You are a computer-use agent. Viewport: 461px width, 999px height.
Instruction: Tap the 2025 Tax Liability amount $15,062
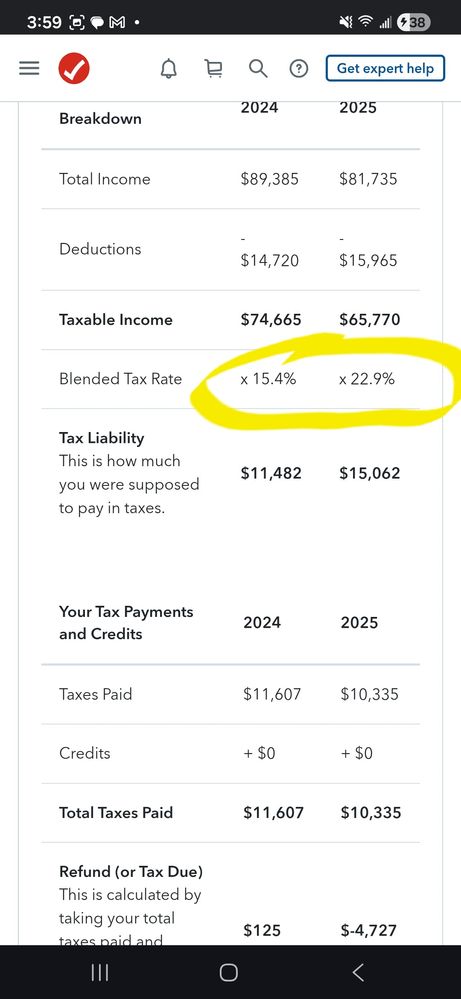click(x=370, y=473)
